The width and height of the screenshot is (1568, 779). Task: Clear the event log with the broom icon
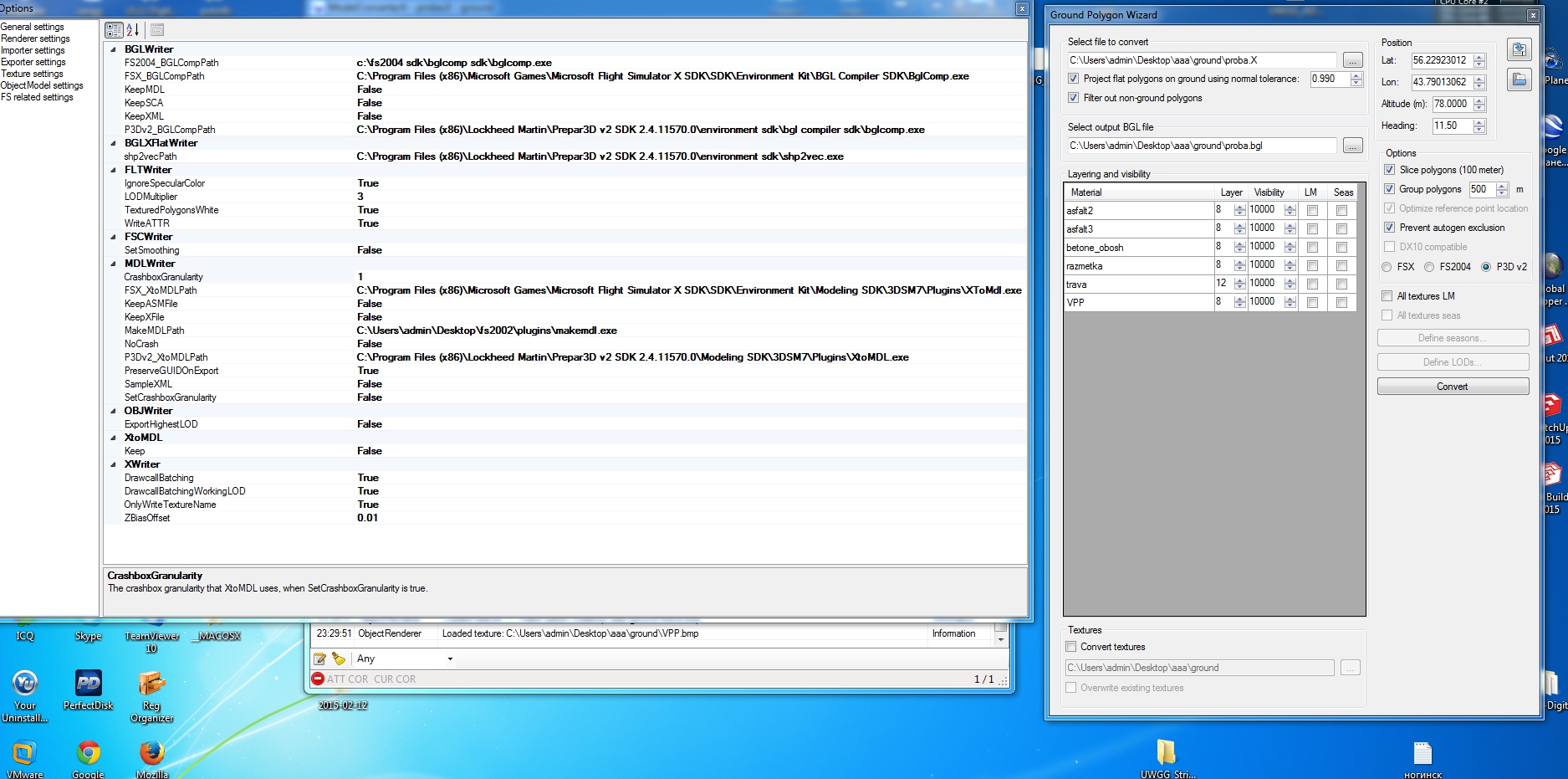click(x=338, y=659)
